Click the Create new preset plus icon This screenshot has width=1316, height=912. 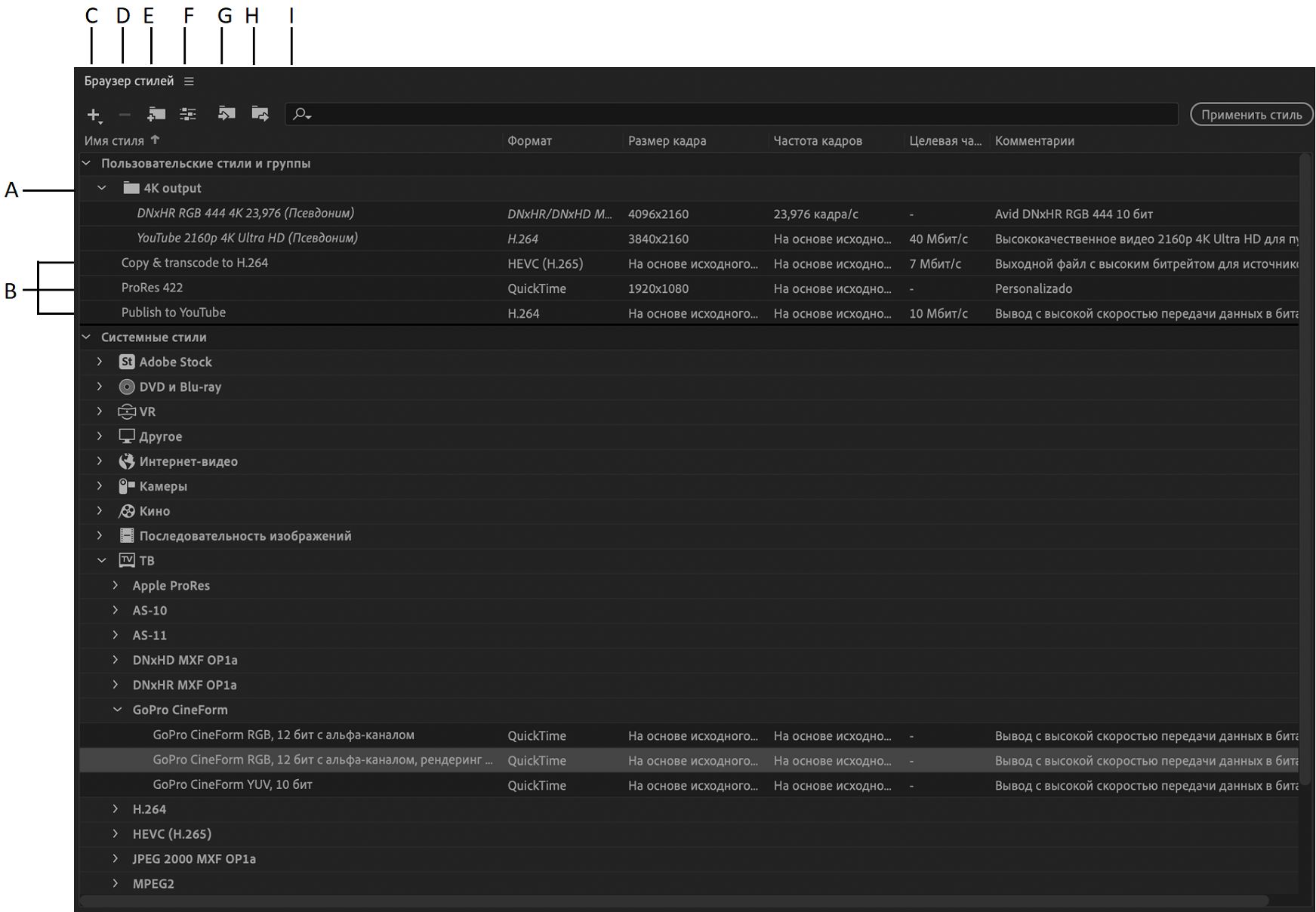pyautogui.click(x=94, y=115)
